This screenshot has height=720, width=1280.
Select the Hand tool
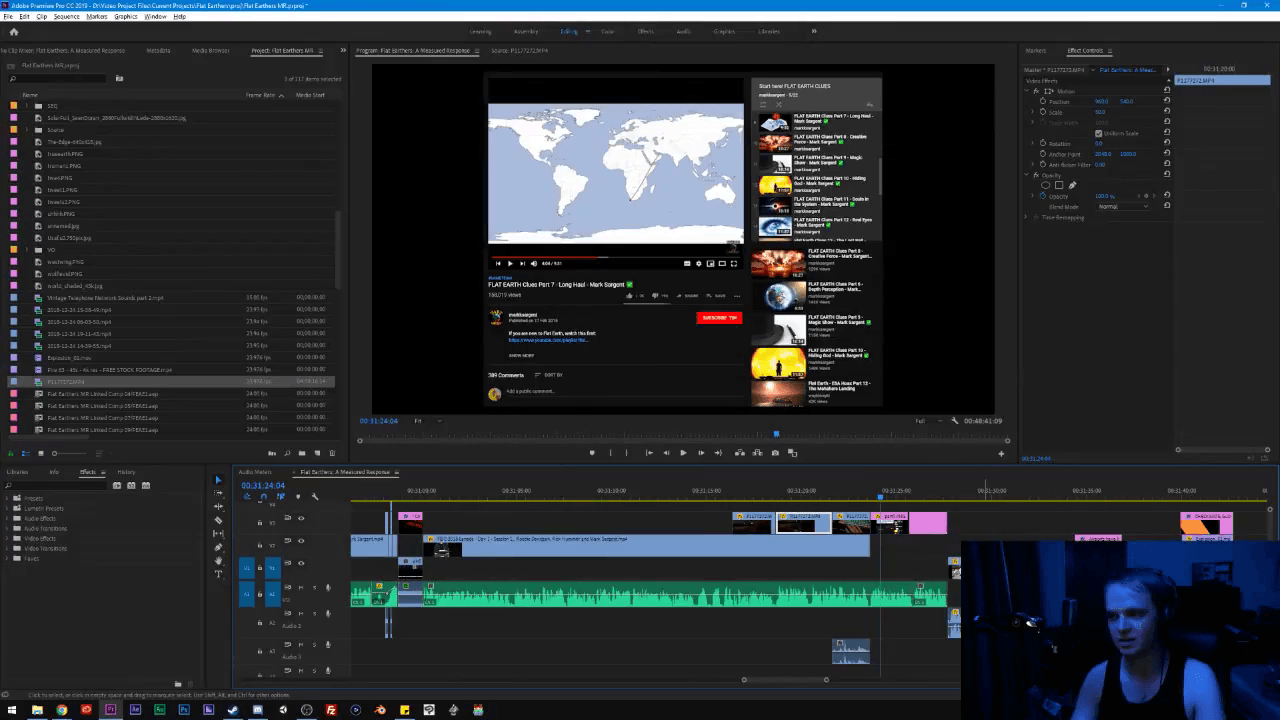point(218,561)
